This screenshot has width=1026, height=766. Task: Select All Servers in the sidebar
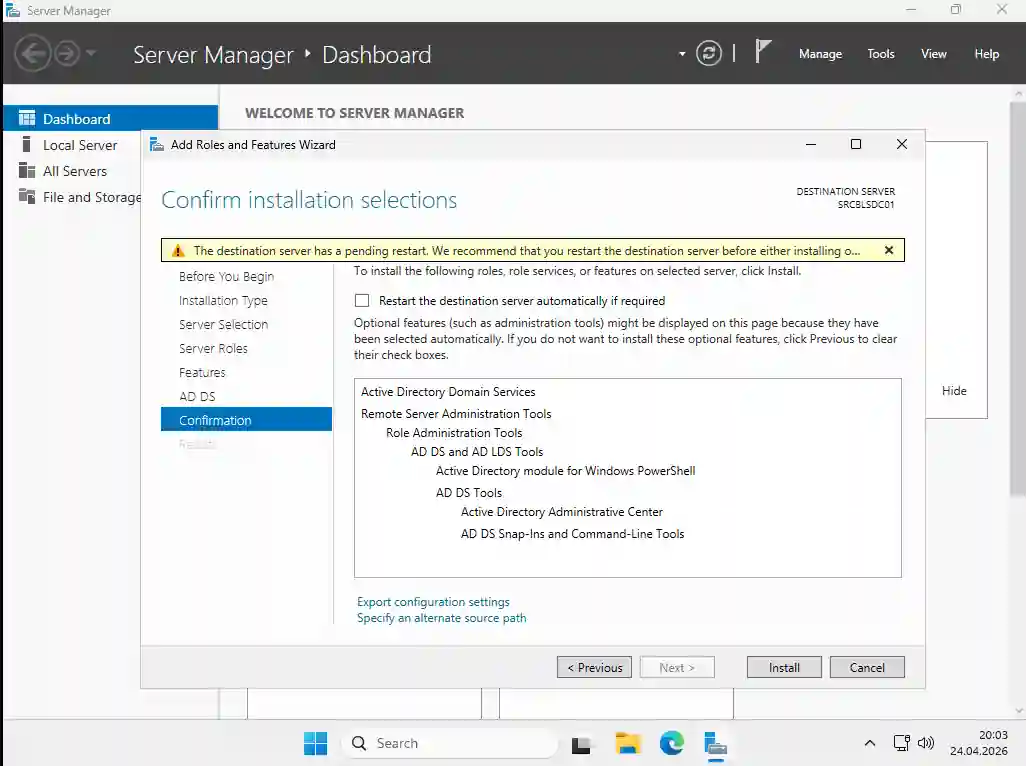pyautogui.click(x=75, y=171)
